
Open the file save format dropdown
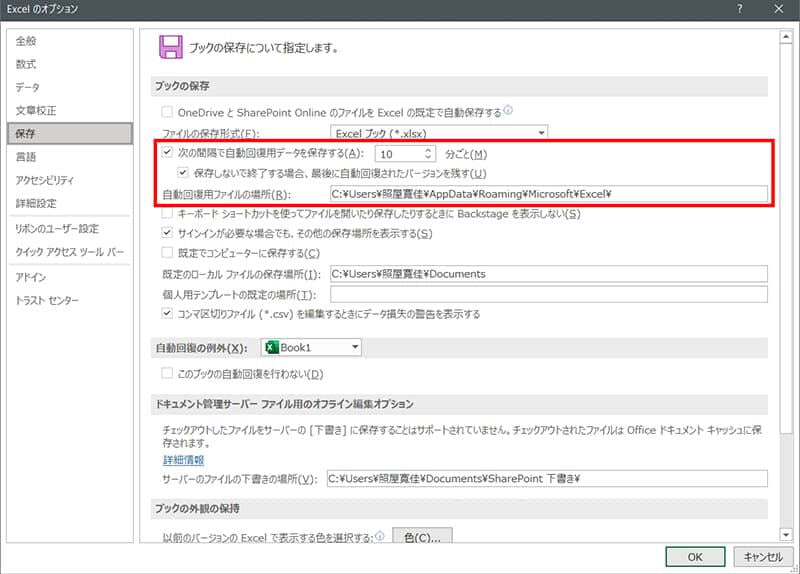coord(439,133)
